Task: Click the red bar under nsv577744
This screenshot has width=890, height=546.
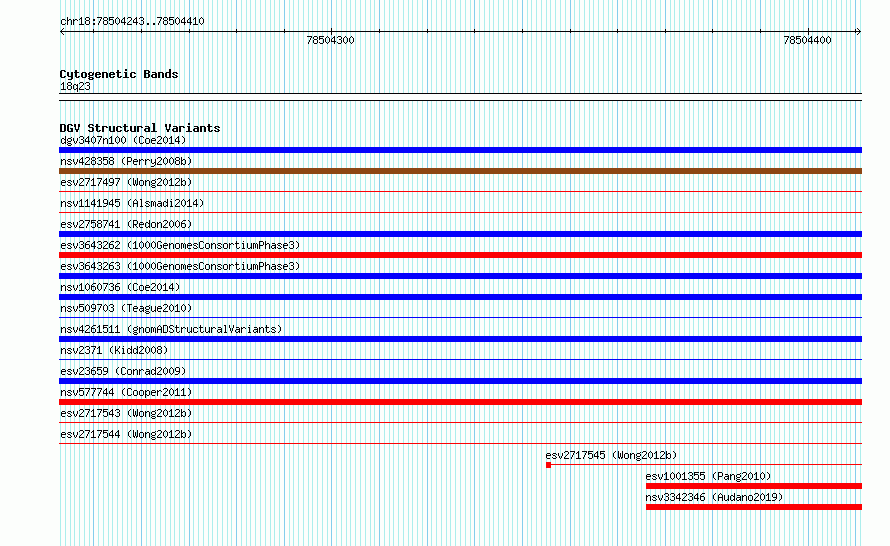Action: tap(460, 402)
